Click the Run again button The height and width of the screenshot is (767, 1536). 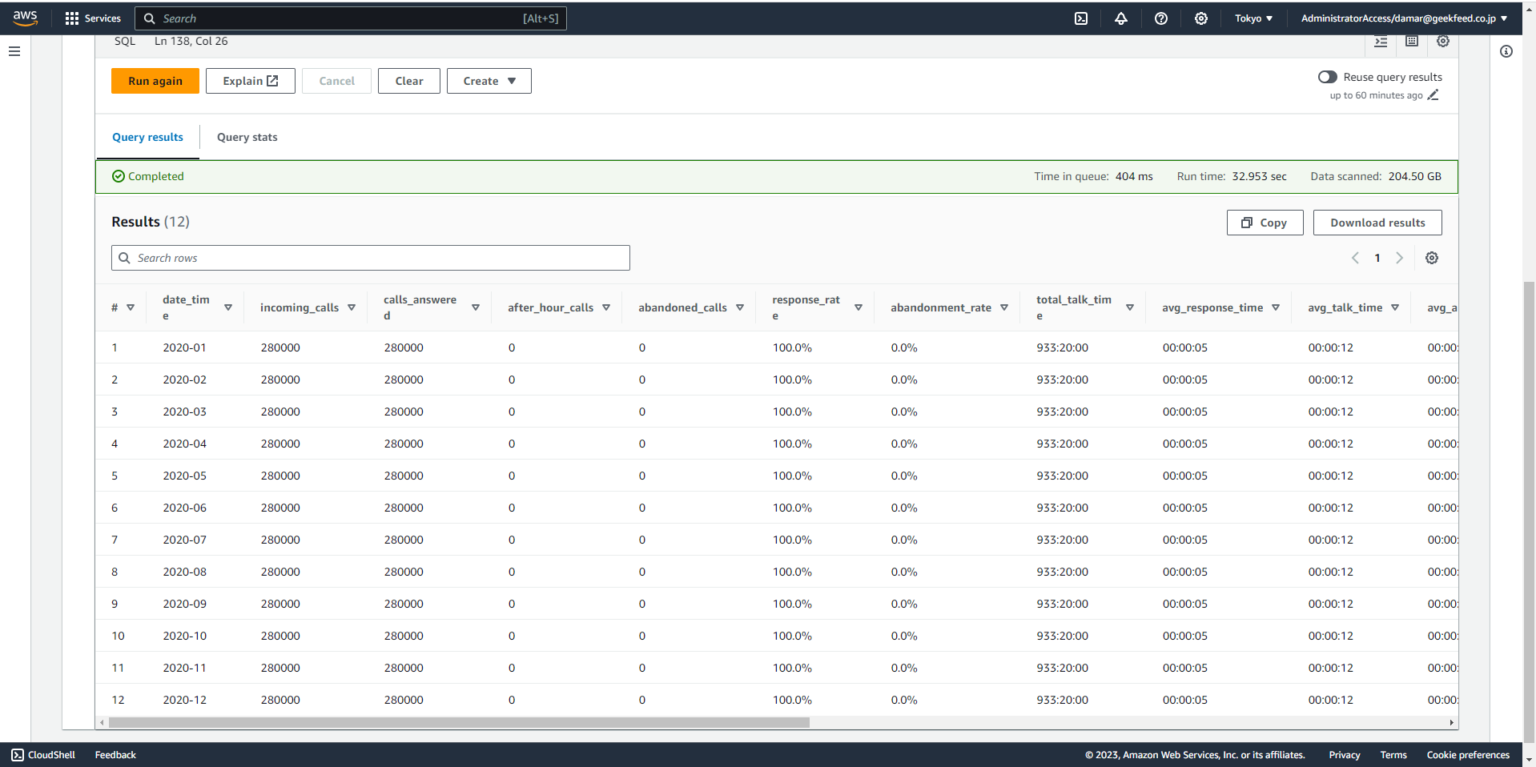coord(155,81)
